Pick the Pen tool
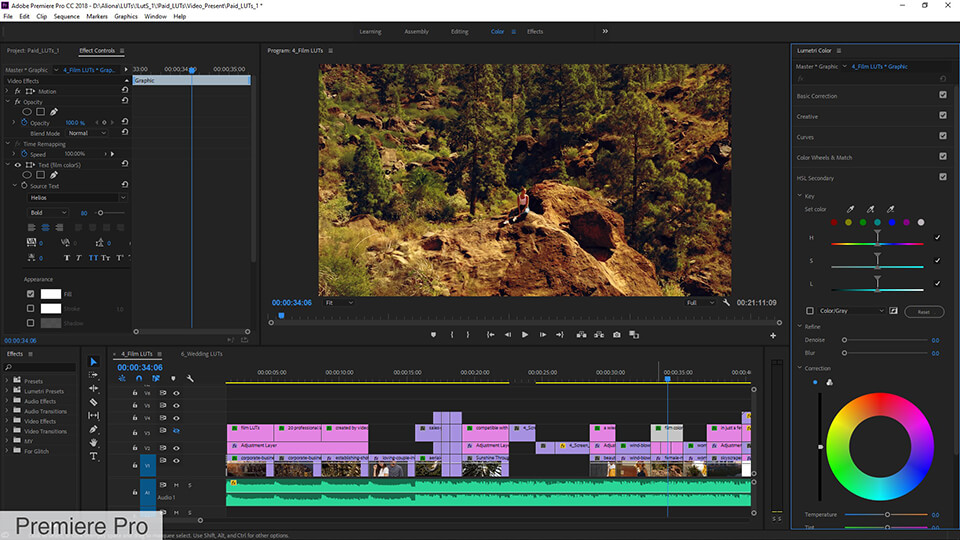 click(x=94, y=429)
